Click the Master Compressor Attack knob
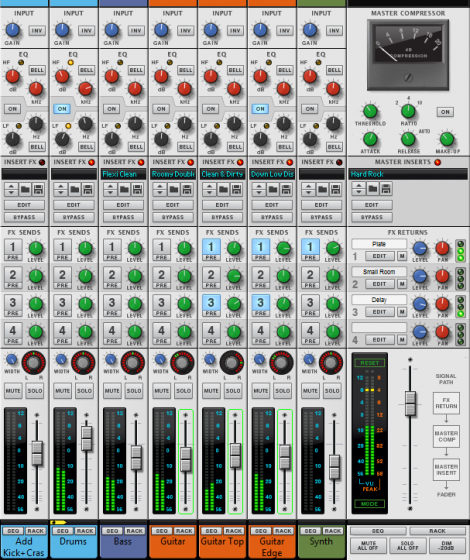The width and height of the screenshot is (470, 560). (370, 139)
